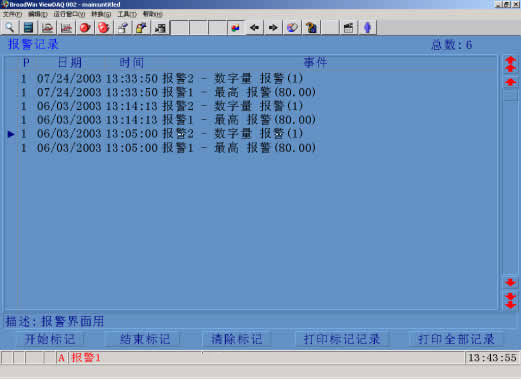Viewport: 521px width, 379px height.
Task: Click the 清除标记 button
Action: pyautogui.click(x=237, y=339)
